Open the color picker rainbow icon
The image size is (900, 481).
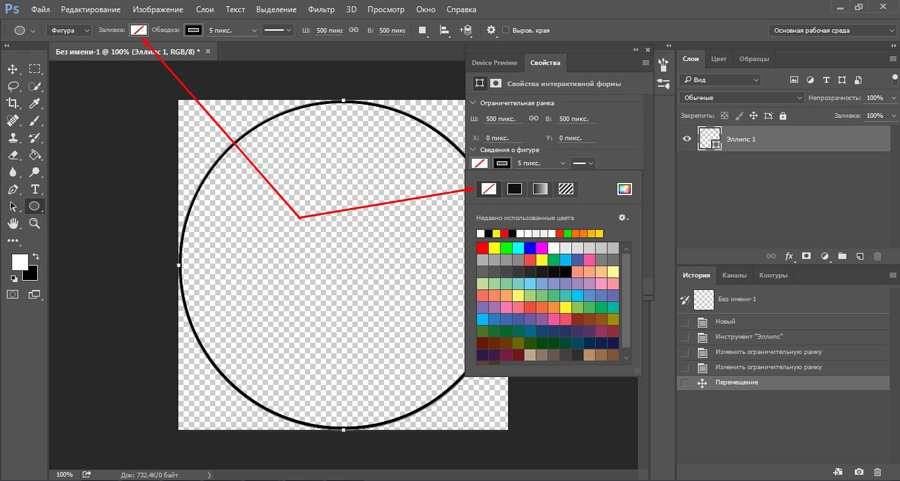tap(624, 189)
